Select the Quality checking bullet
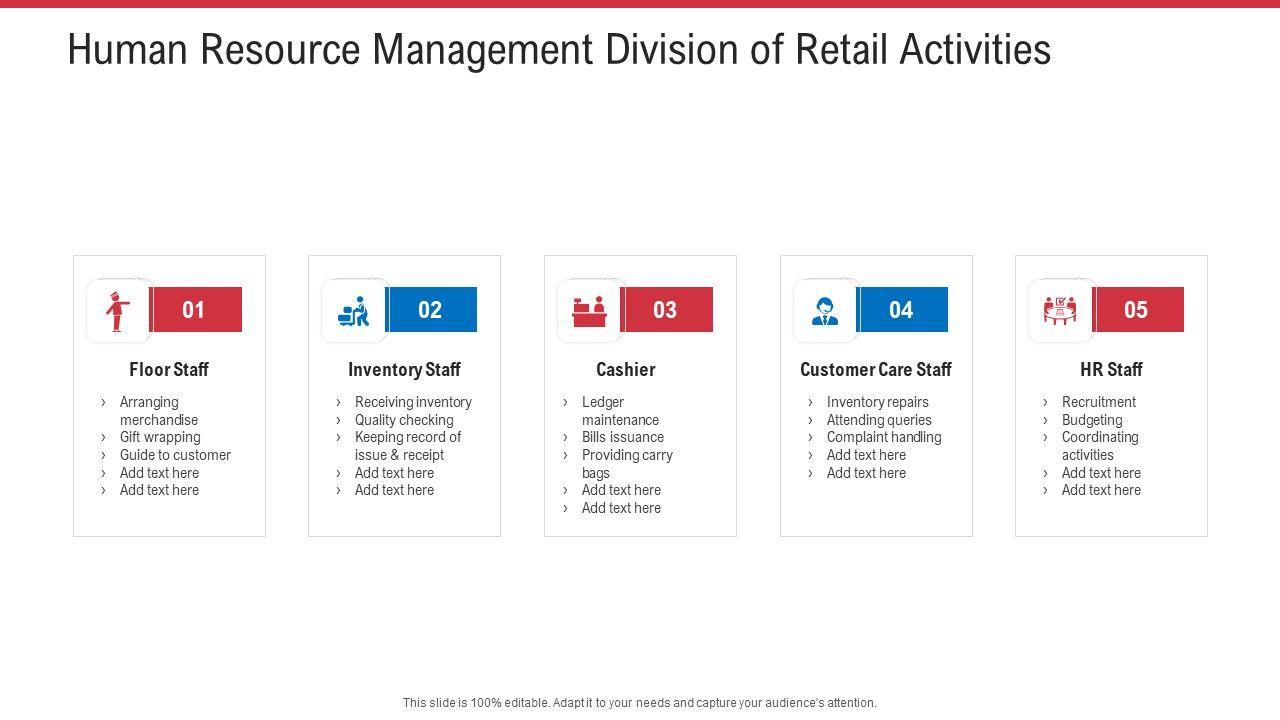The width and height of the screenshot is (1280, 720). point(404,420)
